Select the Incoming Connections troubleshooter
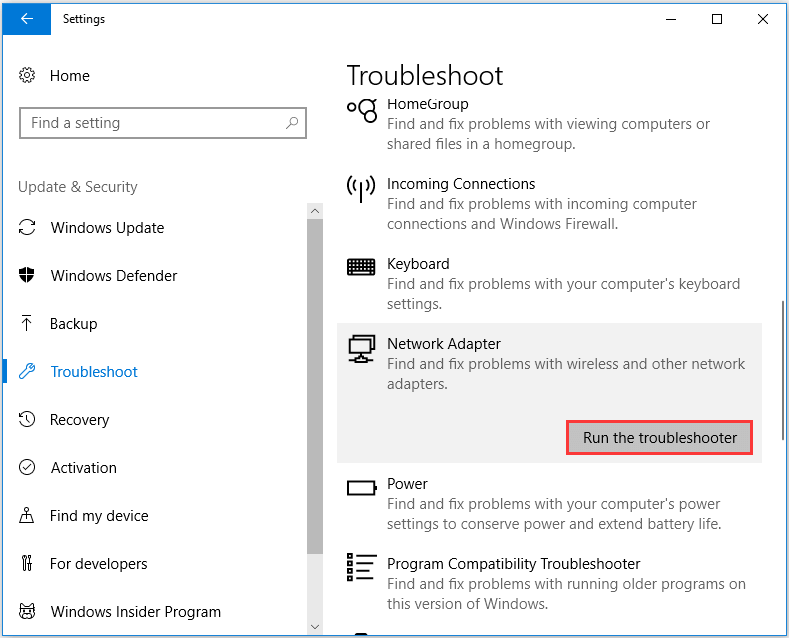The width and height of the screenshot is (789, 638). 549,203
